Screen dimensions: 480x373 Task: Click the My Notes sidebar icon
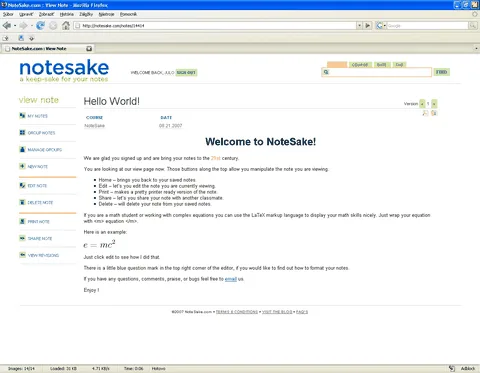tap(22, 116)
